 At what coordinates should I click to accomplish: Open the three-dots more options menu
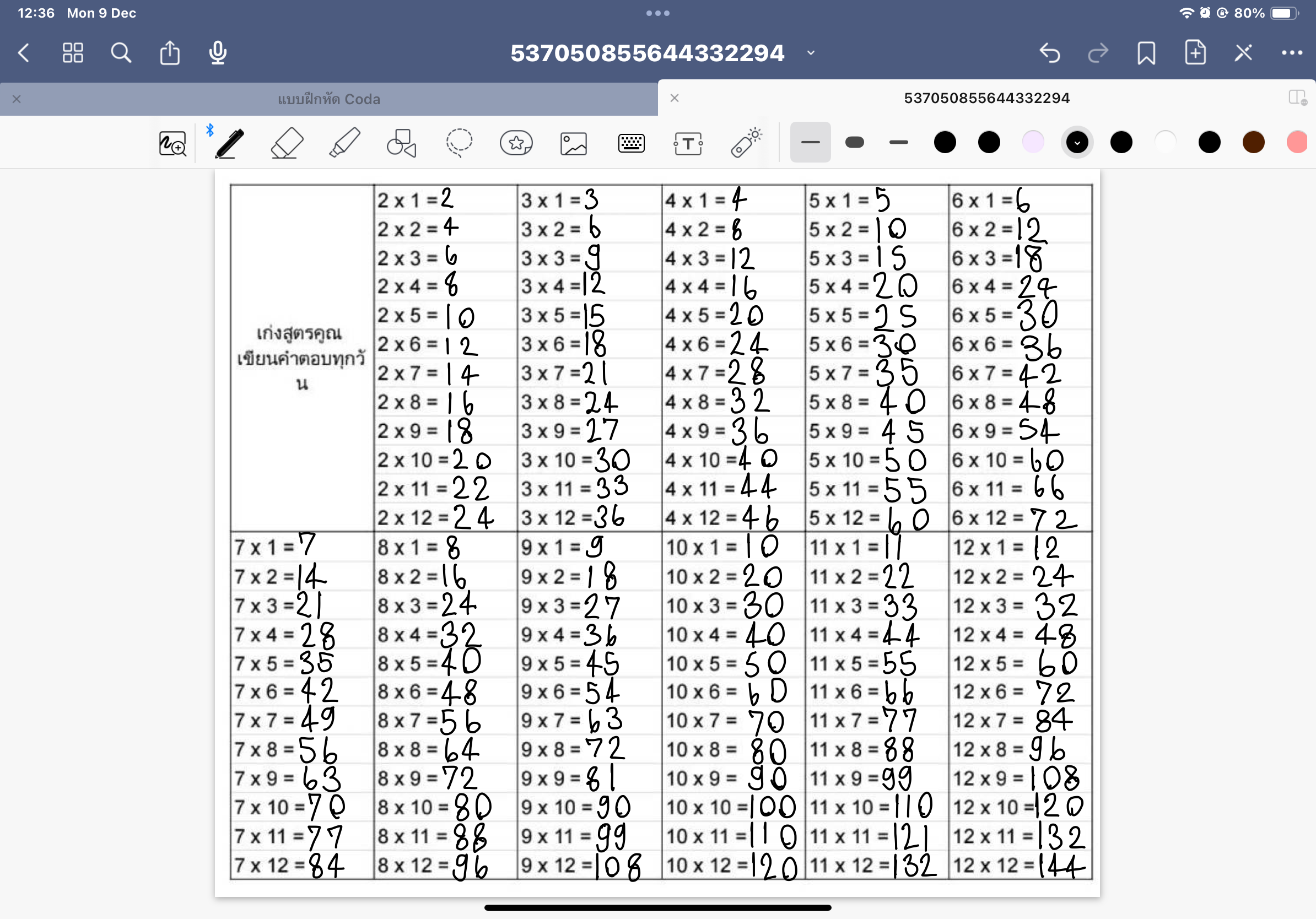pos(1291,53)
